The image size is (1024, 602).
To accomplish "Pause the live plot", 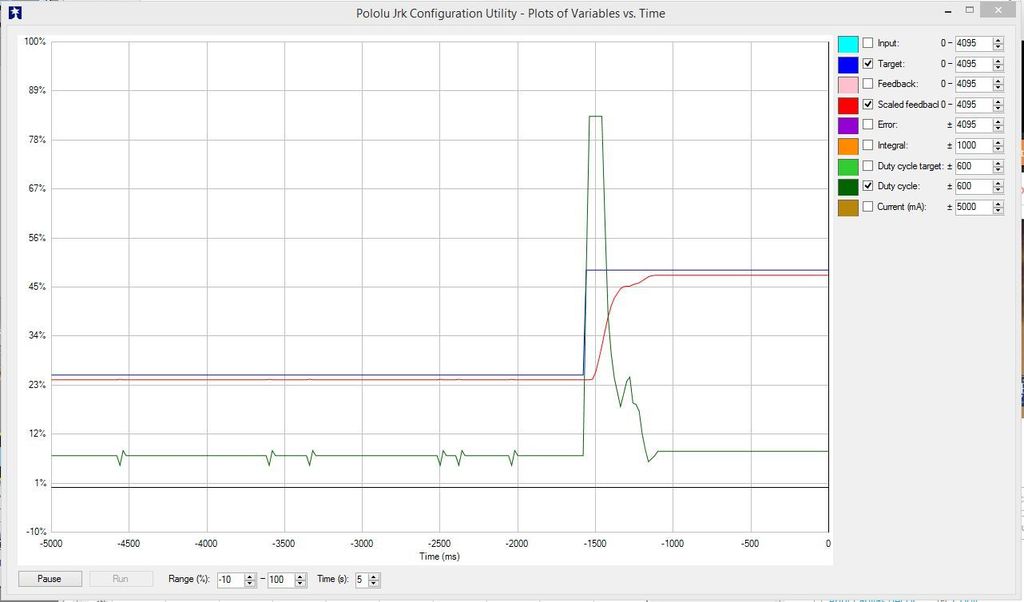I will tap(50, 579).
